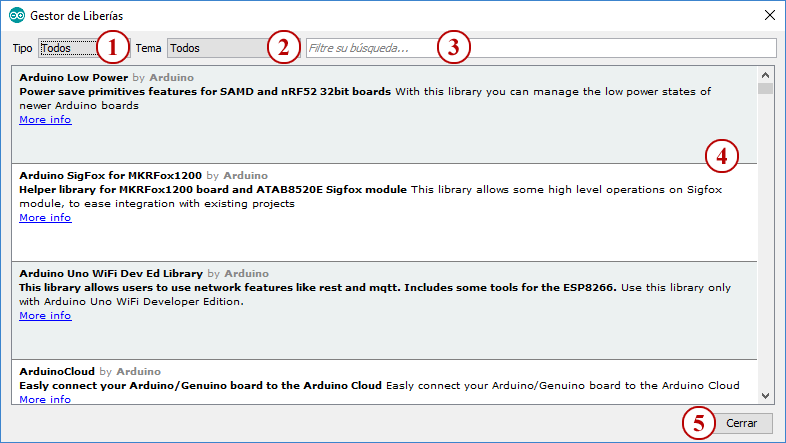Screen dimensions: 786x443
Task: Click the red circled number 4 marker
Action: (x=721, y=155)
